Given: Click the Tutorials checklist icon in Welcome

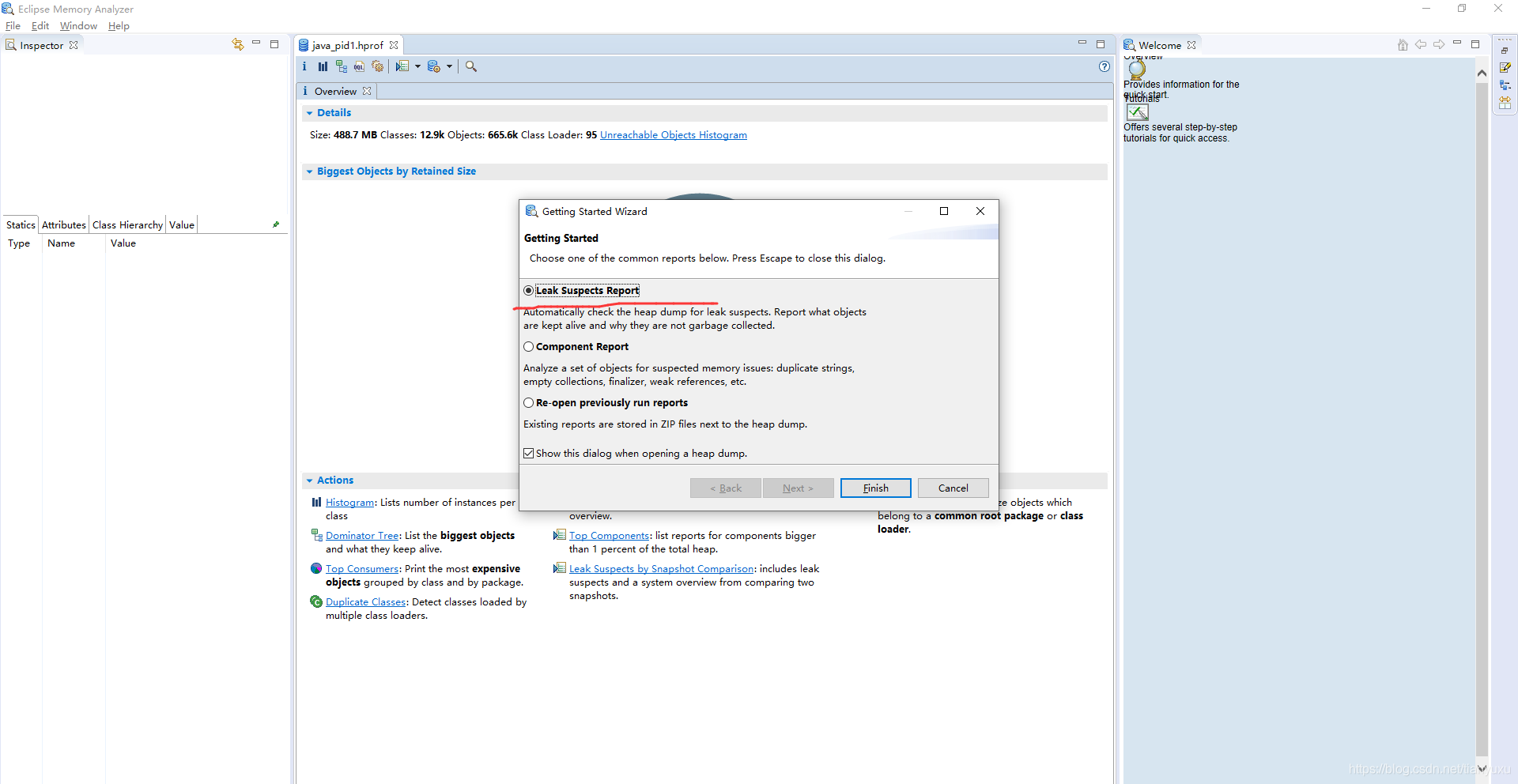Looking at the screenshot, I should [1138, 112].
